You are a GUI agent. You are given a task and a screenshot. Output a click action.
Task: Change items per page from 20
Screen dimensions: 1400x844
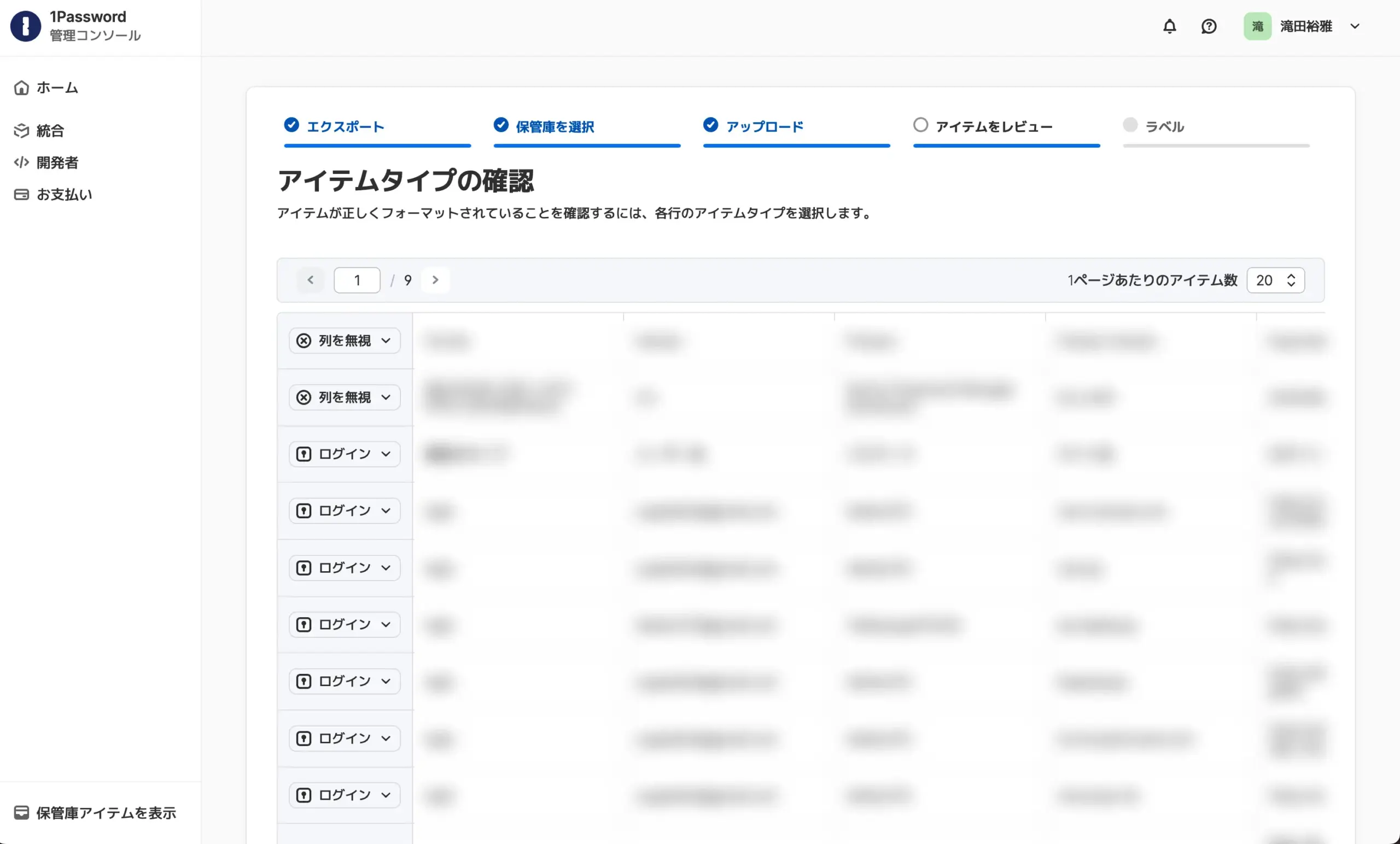(1275, 280)
